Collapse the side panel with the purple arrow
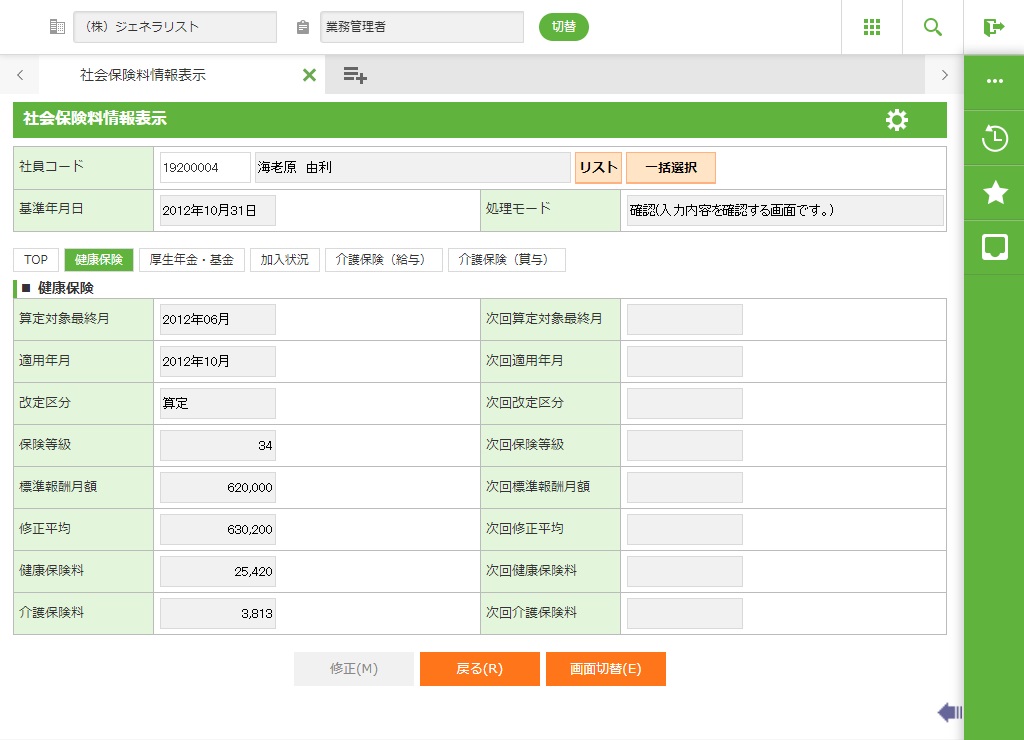Viewport: 1024px width, 740px height. coord(949,712)
